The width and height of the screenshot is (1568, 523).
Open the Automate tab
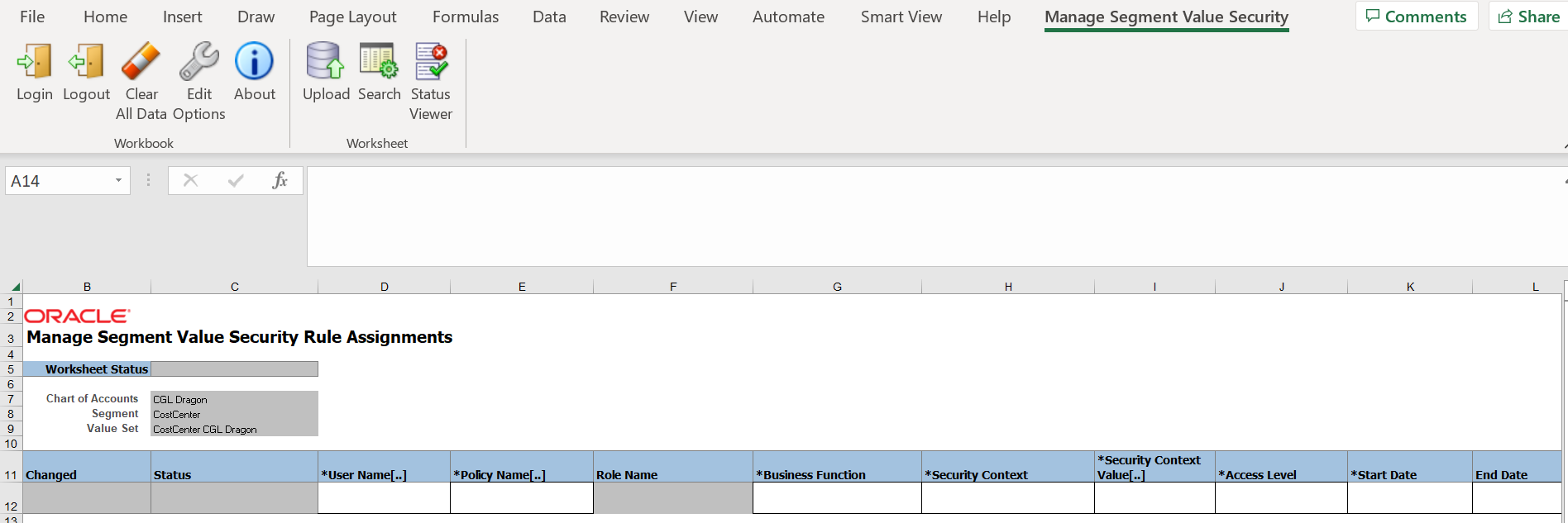coord(788,17)
